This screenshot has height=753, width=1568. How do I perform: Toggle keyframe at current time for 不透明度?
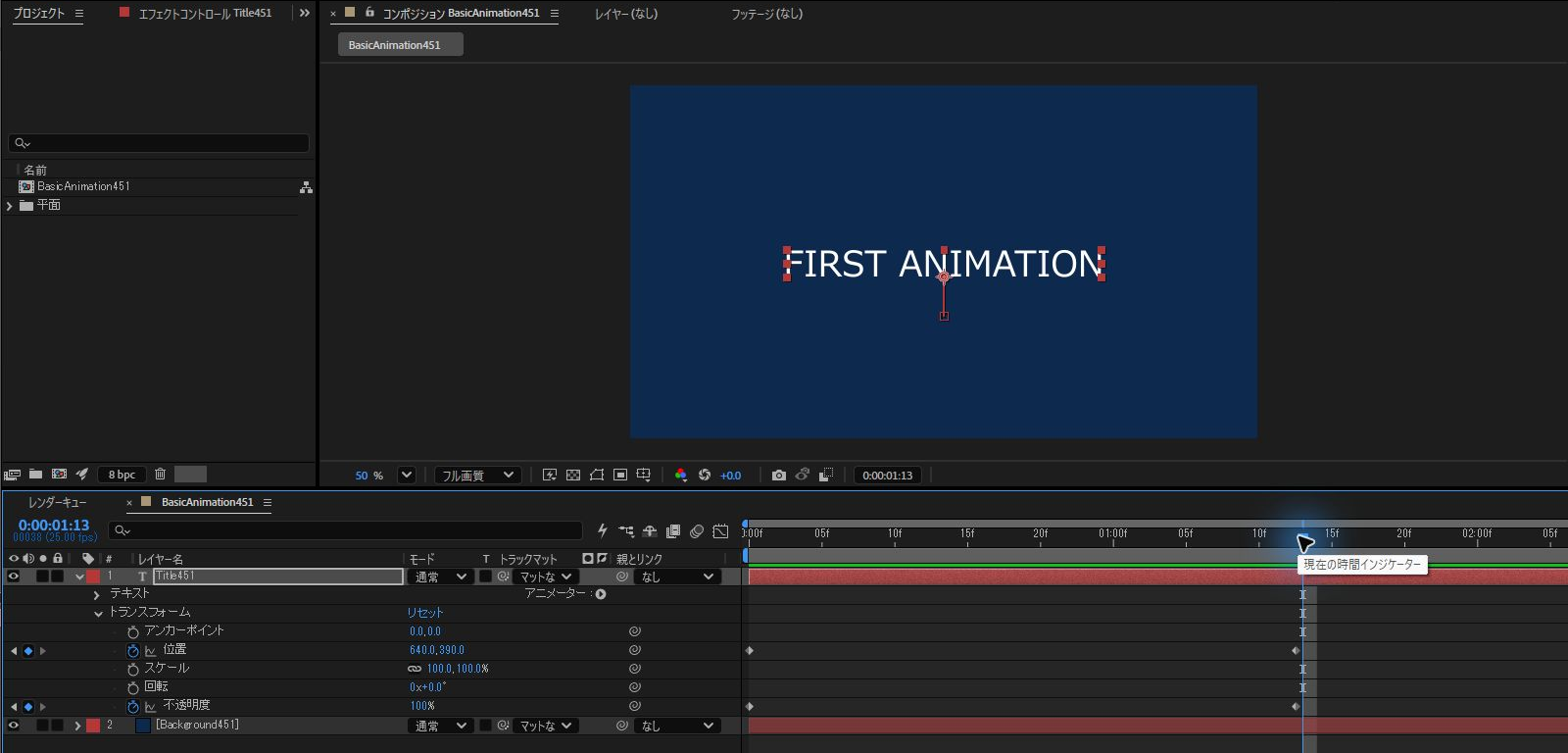[28, 707]
